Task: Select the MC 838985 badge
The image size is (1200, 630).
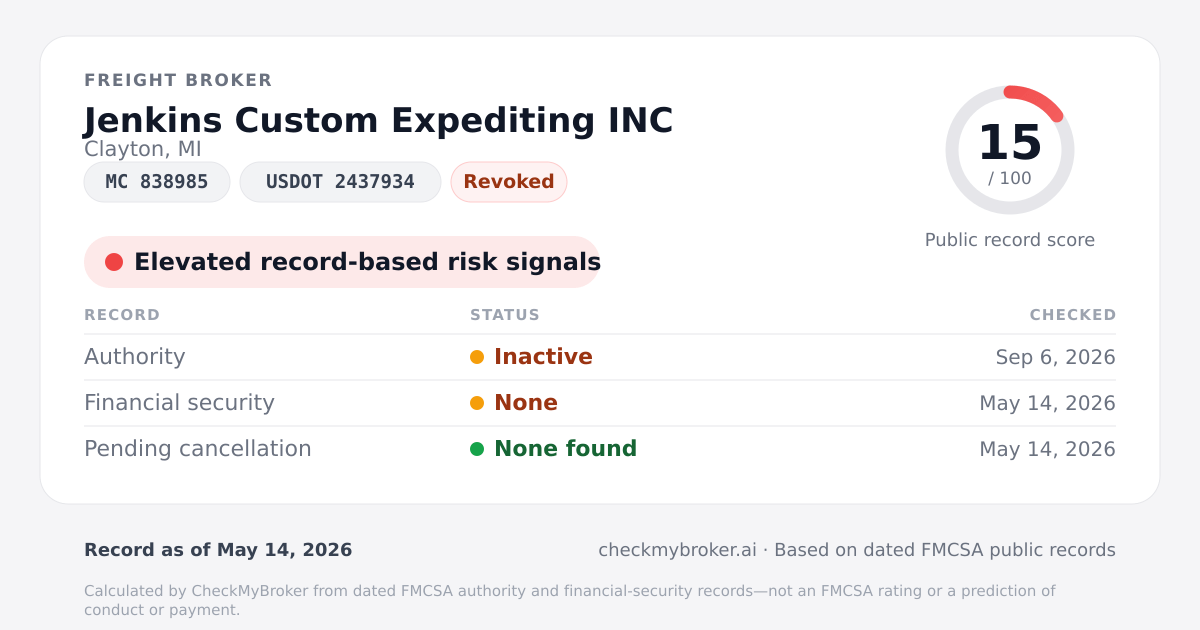Action: pyautogui.click(x=157, y=182)
